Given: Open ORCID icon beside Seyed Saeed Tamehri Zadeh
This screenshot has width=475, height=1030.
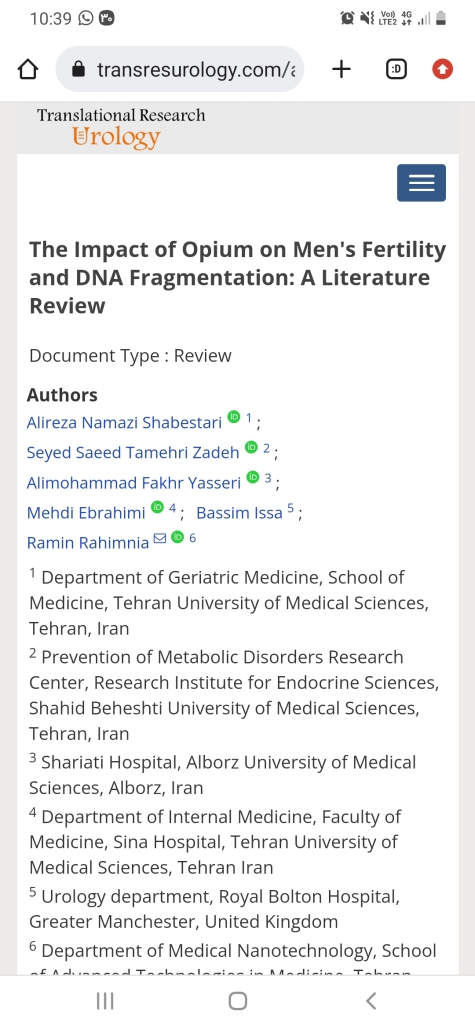Looking at the screenshot, I should pos(251,447).
